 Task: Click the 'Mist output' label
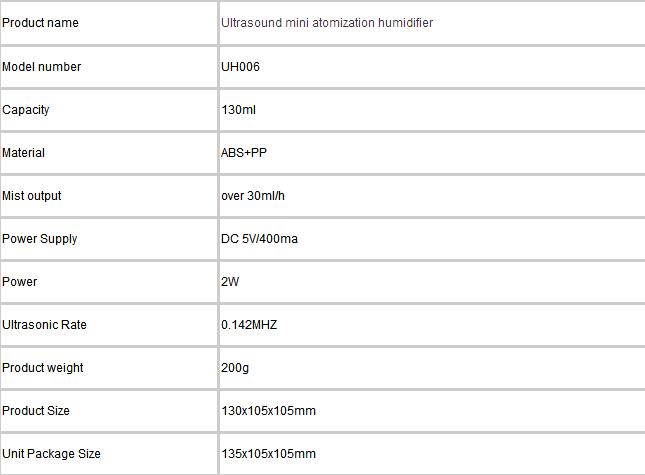tap(32, 196)
